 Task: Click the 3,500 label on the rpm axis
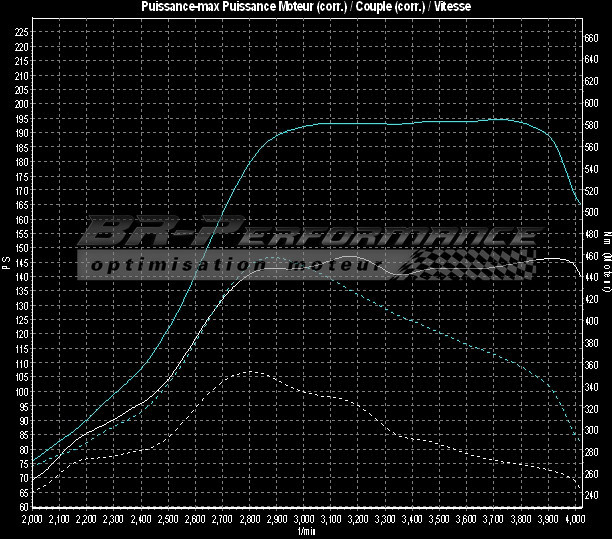click(439, 520)
